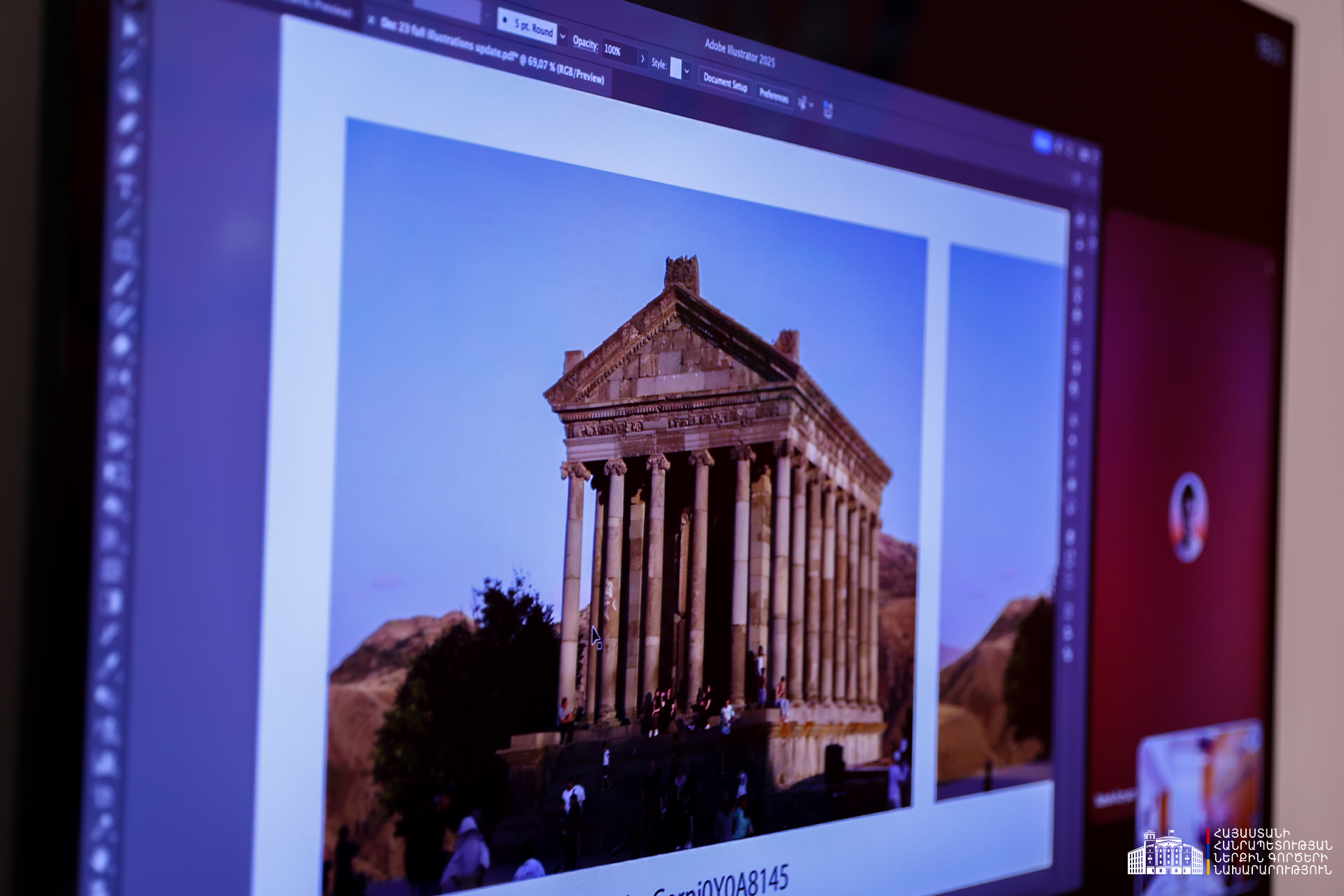
Task: Click the rightmost control bar icon after Preferences
Action: [828, 110]
